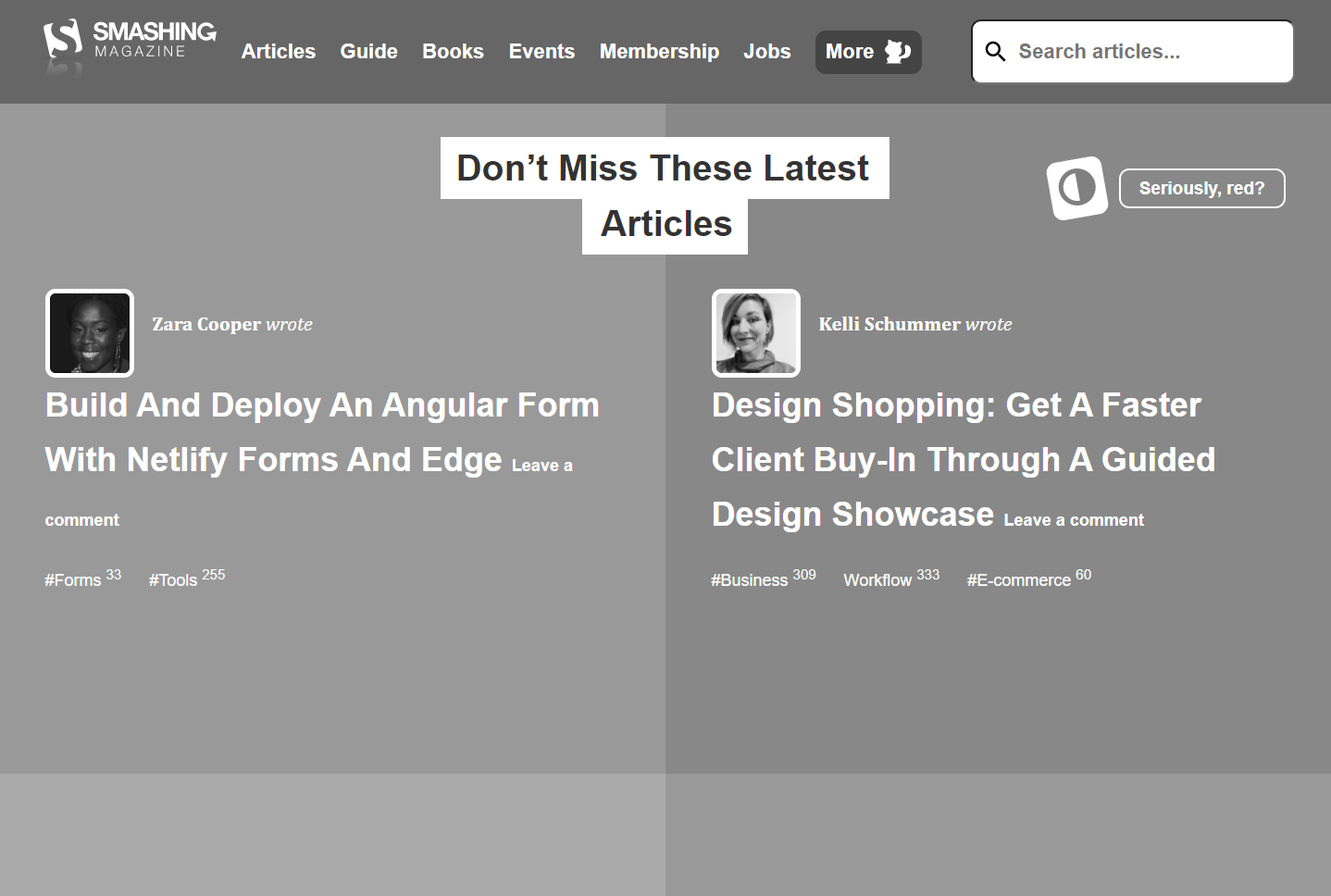This screenshot has width=1331, height=896.
Task: Open the Guide navigation link
Action: (368, 52)
